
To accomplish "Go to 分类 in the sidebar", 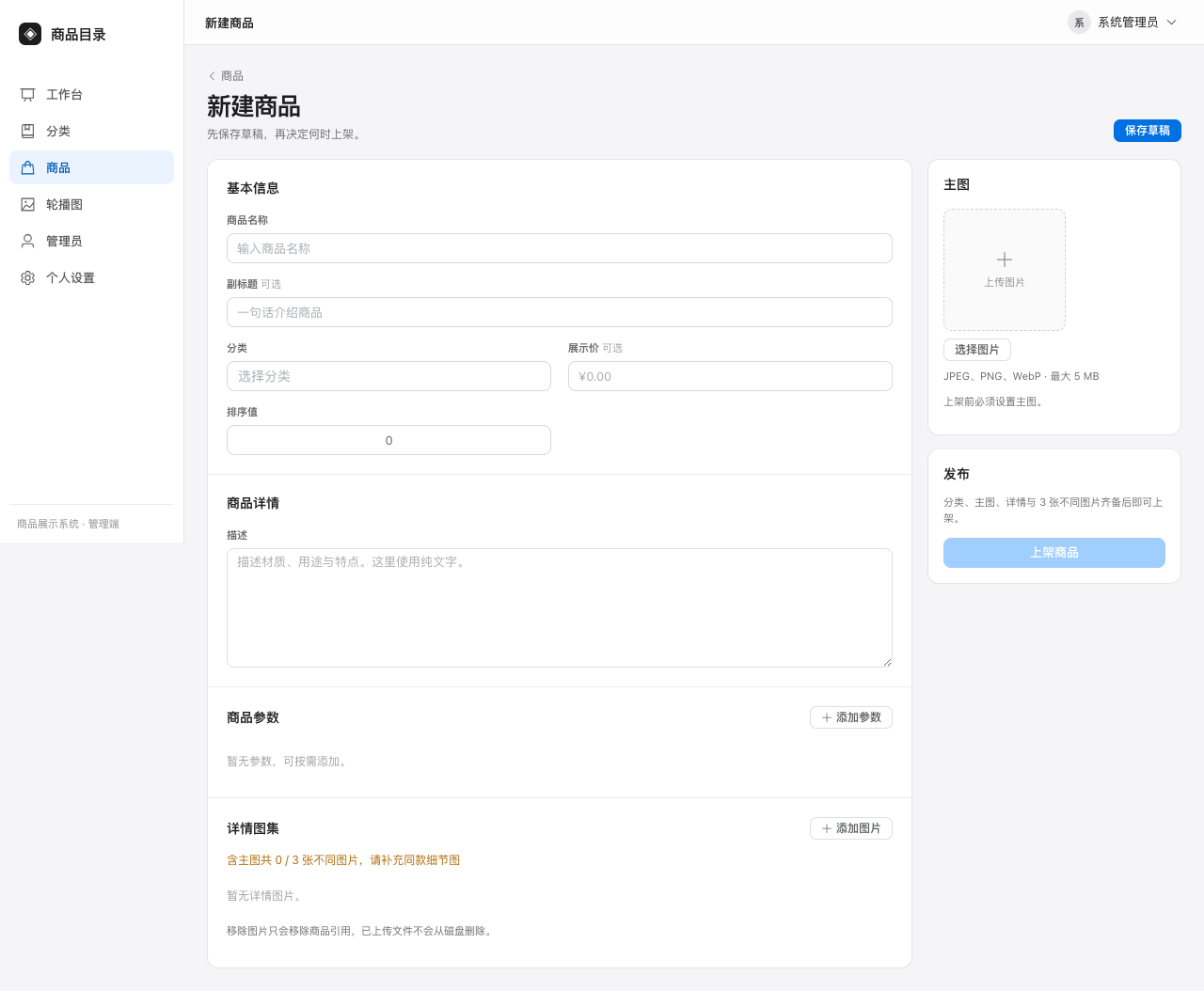I will [92, 132].
